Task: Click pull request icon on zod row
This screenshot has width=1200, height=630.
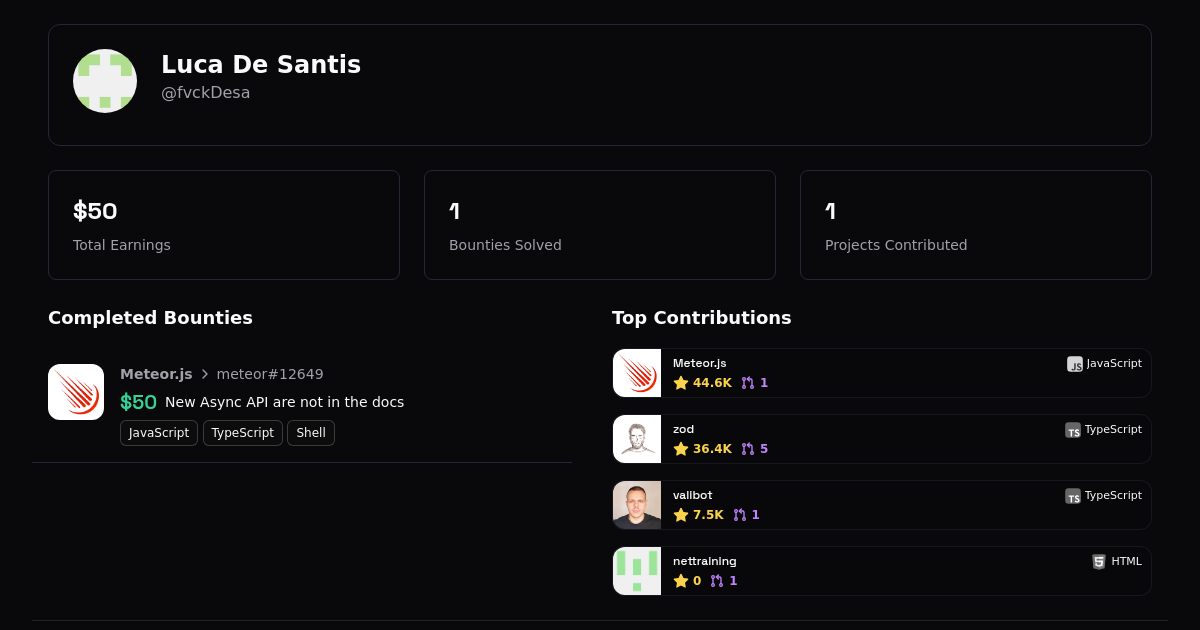Action: (748, 449)
